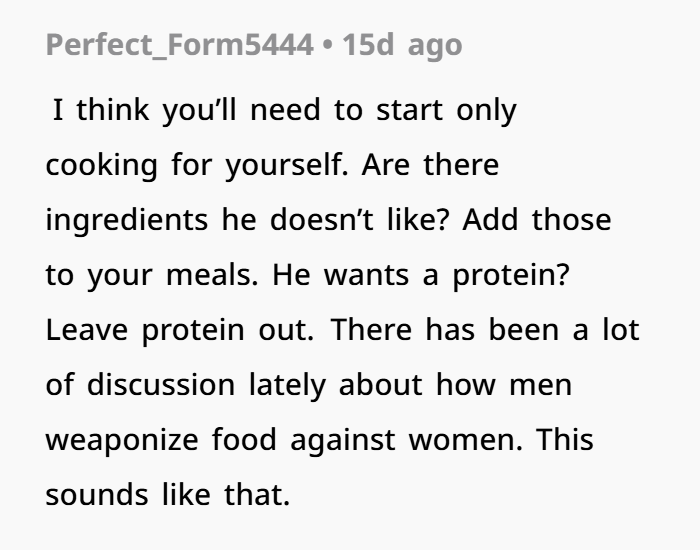Viewport: 700px width, 550px height.
Task: Click the phrase "Are there" in the comment
Action: point(430,165)
